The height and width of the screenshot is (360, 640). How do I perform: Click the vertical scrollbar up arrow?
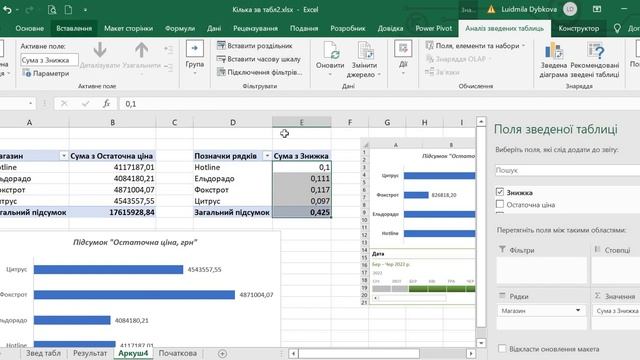pyautogui.click(x=481, y=121)
